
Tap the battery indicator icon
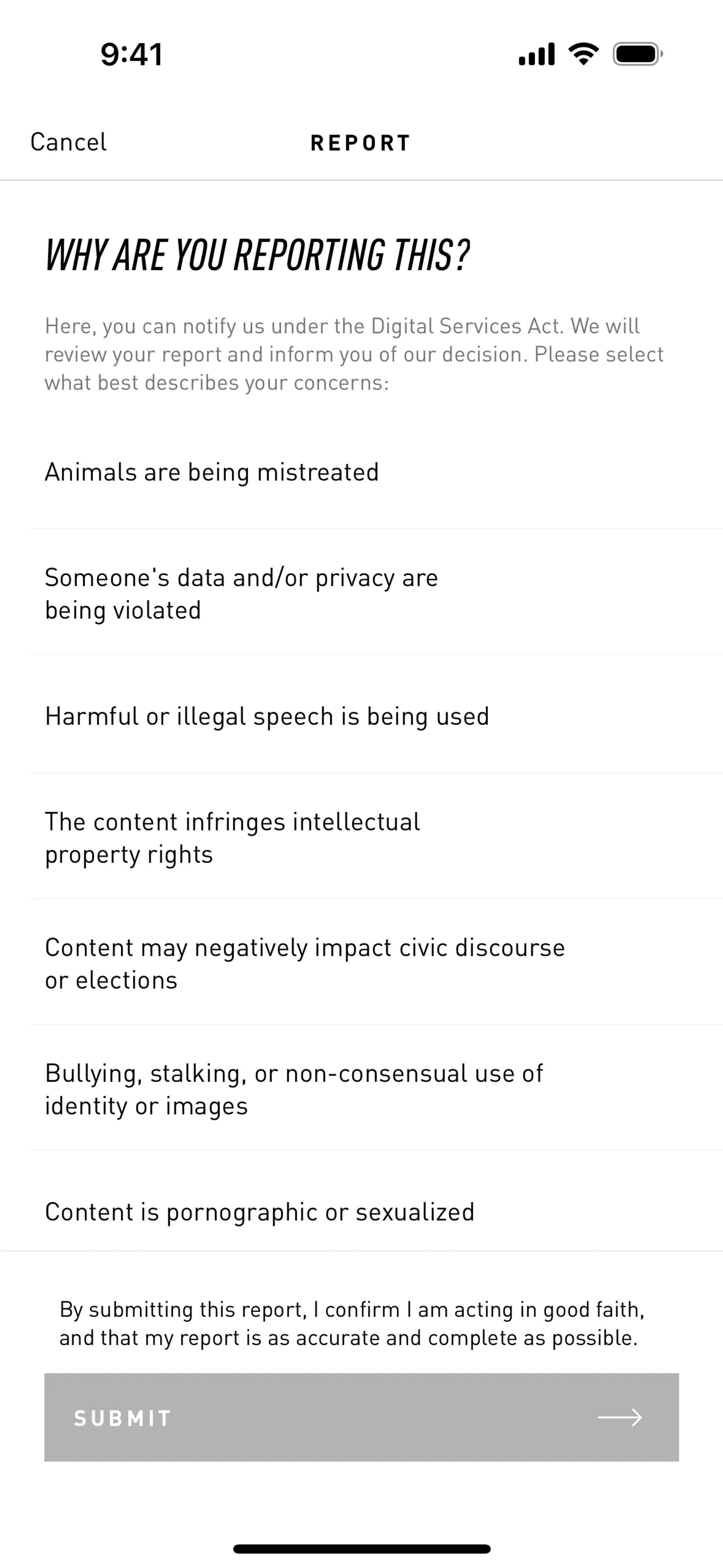coord(637,54)
